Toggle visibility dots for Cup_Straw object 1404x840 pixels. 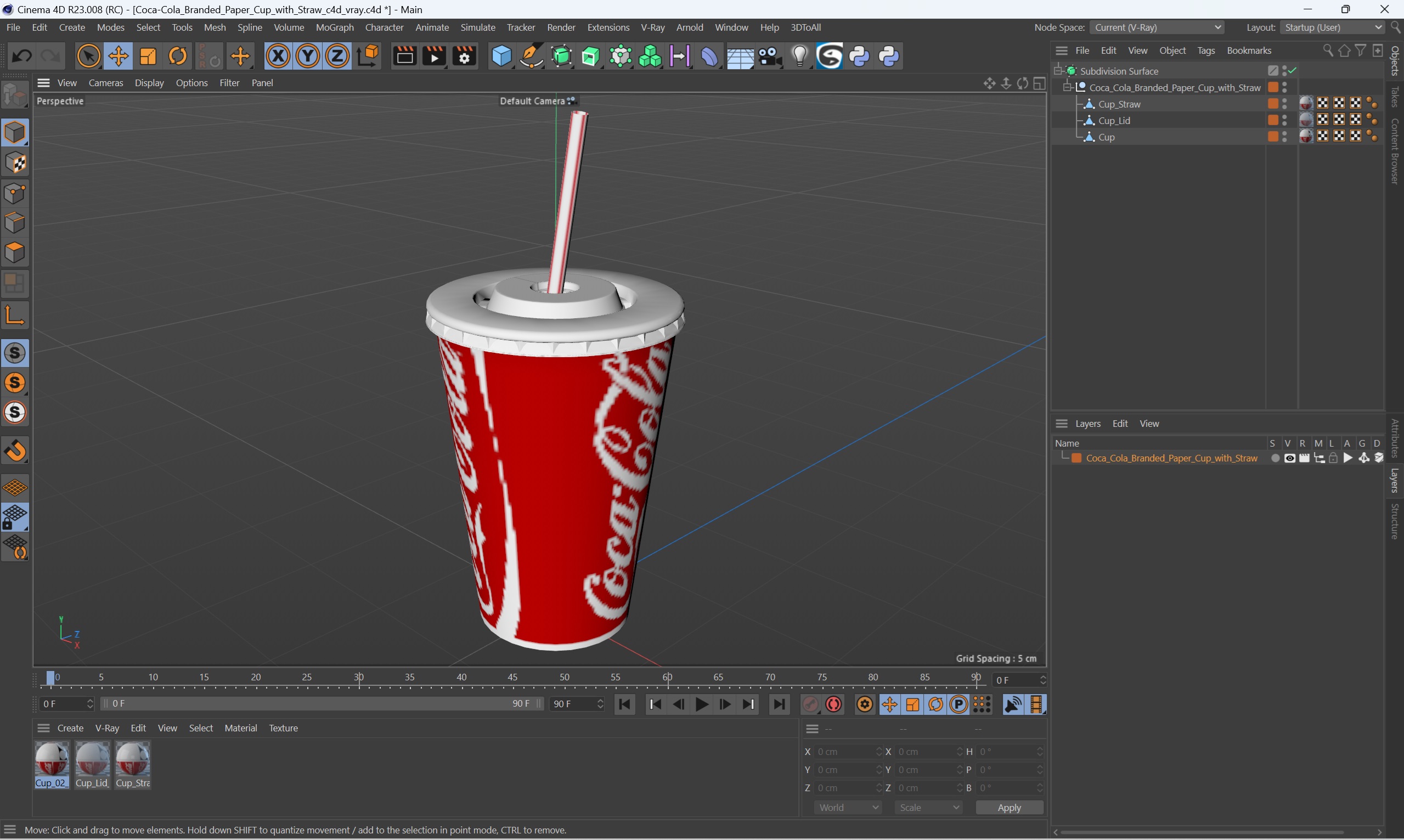pos(1284,104)
